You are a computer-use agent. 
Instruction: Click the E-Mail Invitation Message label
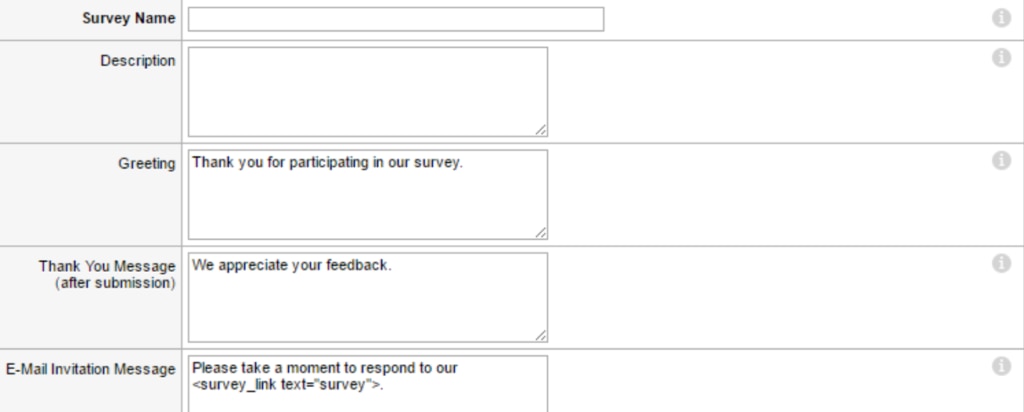(x=91, y=370)
